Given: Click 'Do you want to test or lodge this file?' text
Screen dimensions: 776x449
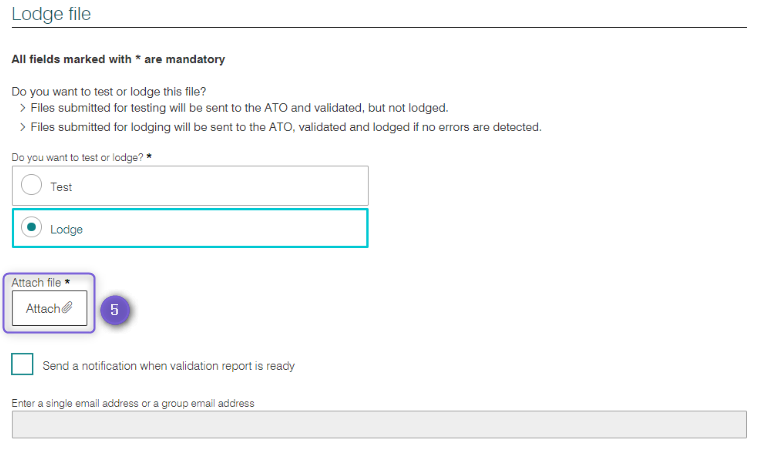Looking at the screenshot, I should pos(109,92).
